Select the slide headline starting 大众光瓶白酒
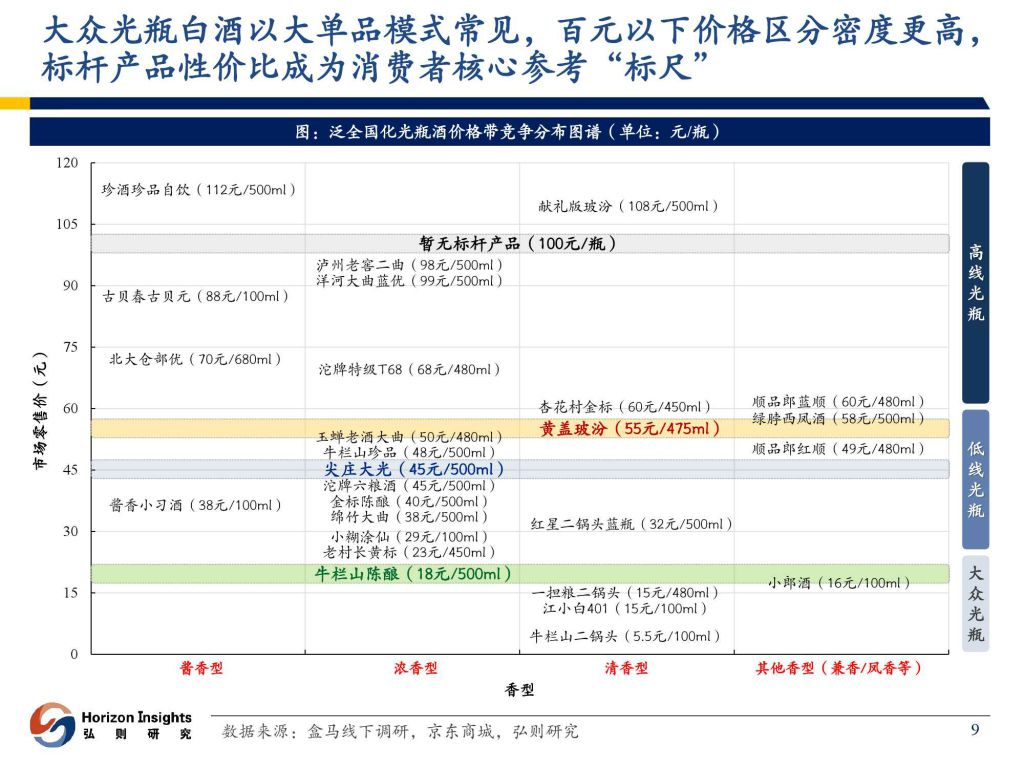 513,49
